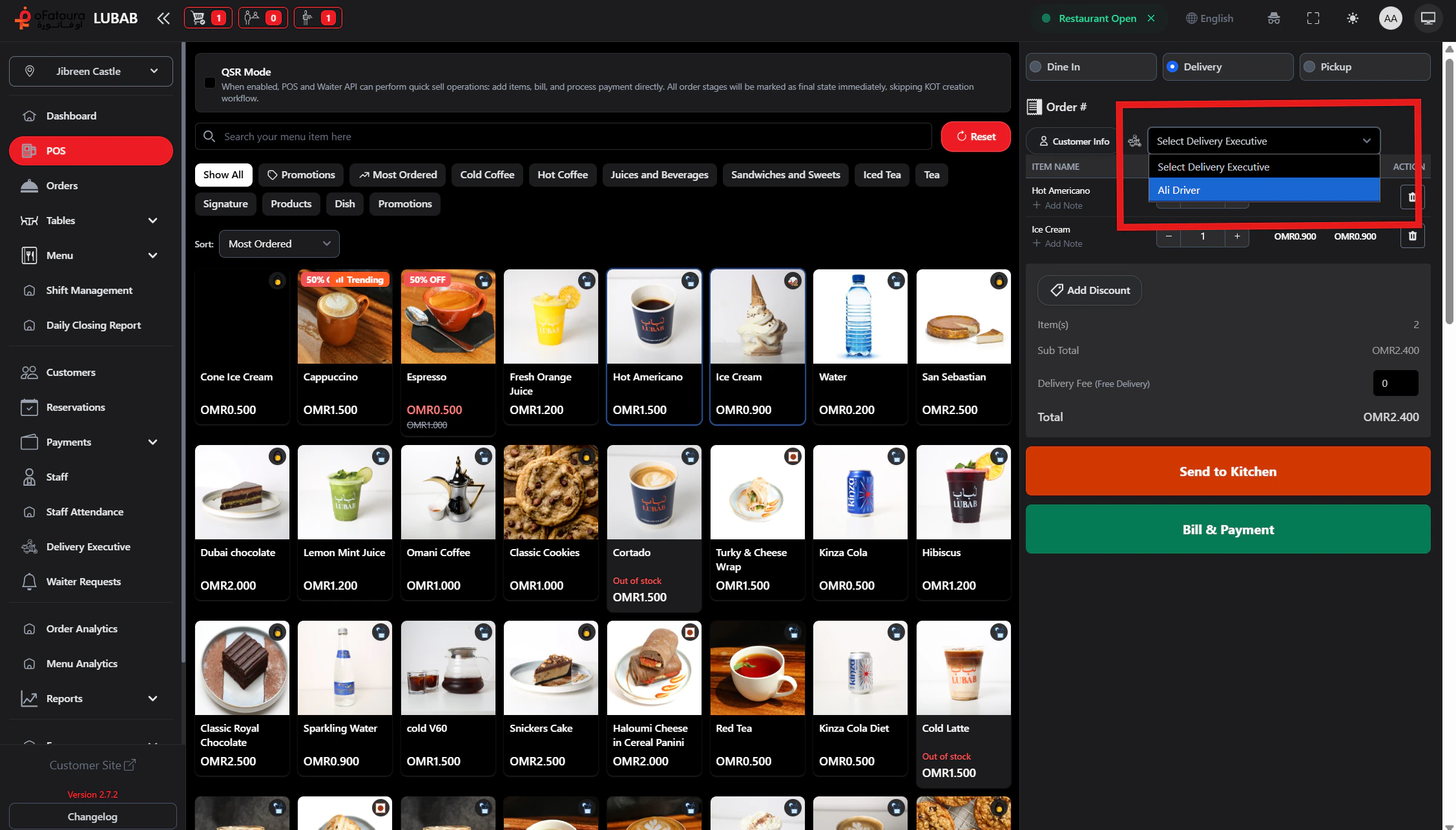The width and height of the screenshot is (1456, 830).
Task: Delete the Ice Cream order item
Action: (x=1412, y=236)
